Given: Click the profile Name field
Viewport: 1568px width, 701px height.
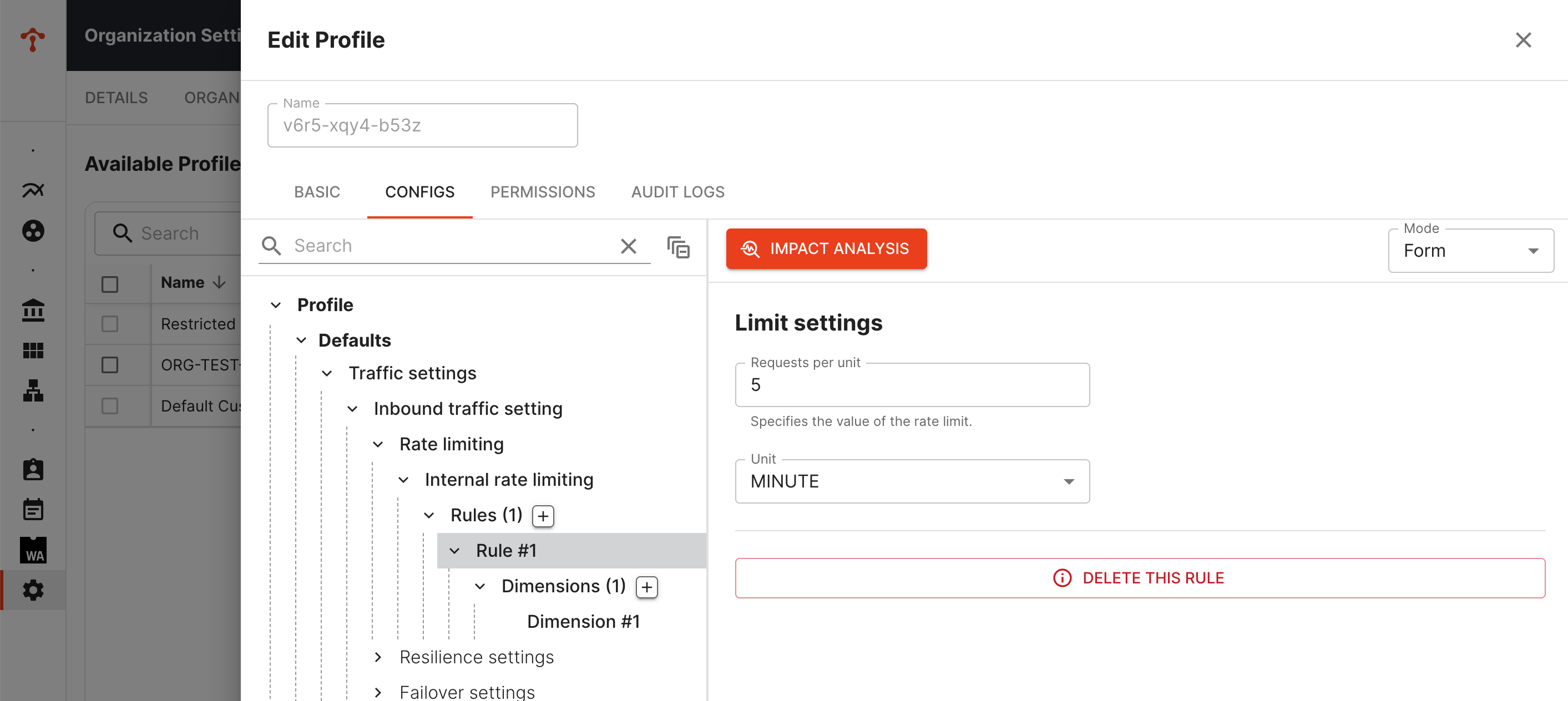Looking at the screenshot, I should tap(422, 125).
